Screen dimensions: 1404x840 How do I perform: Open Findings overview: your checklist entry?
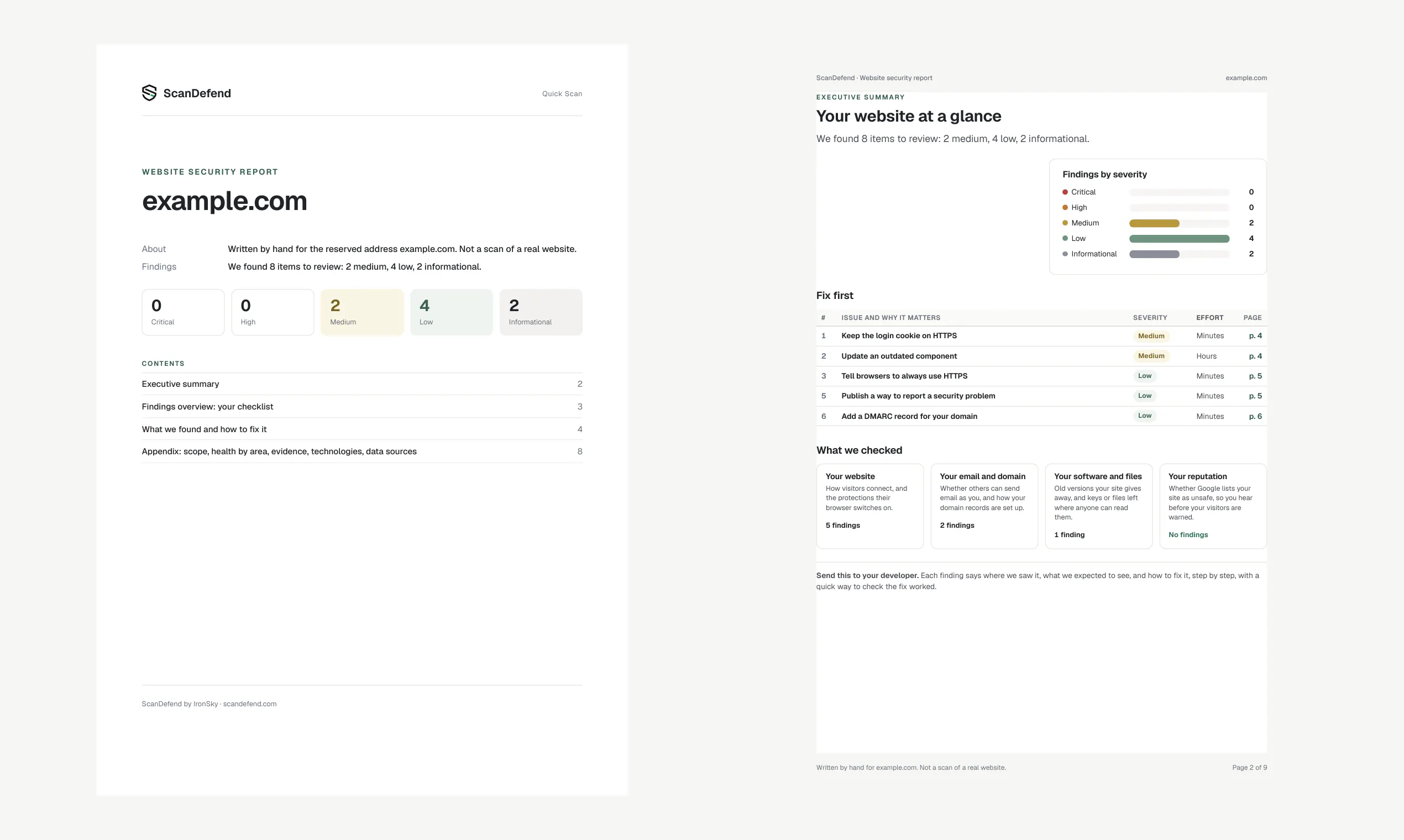(362, 406)
